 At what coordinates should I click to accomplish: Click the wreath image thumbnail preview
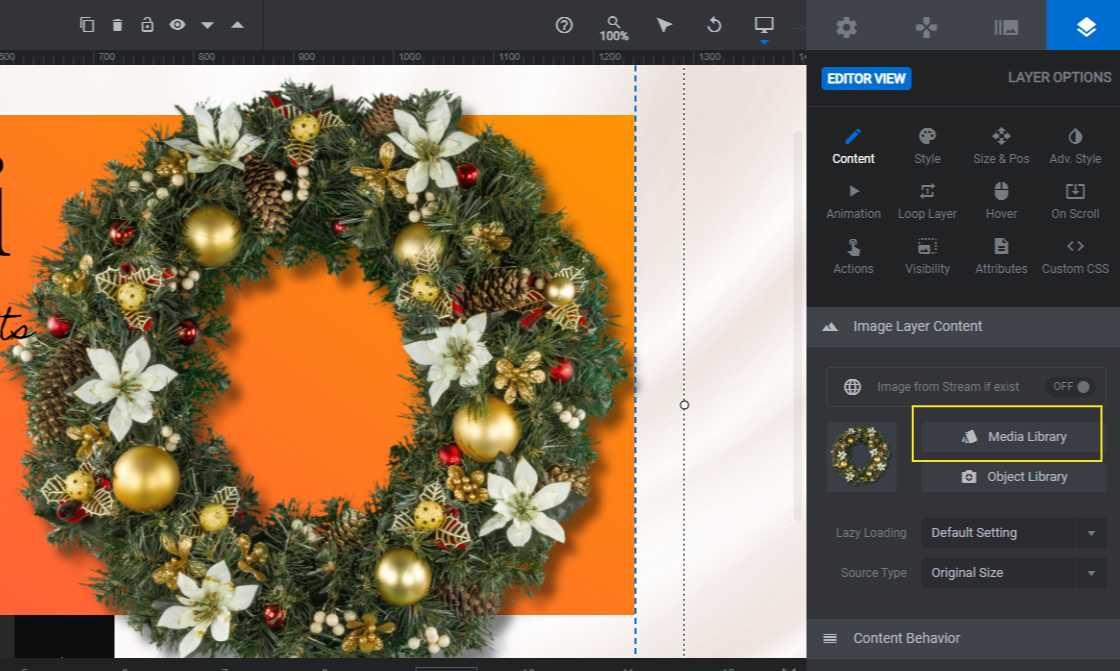(861, 456)
